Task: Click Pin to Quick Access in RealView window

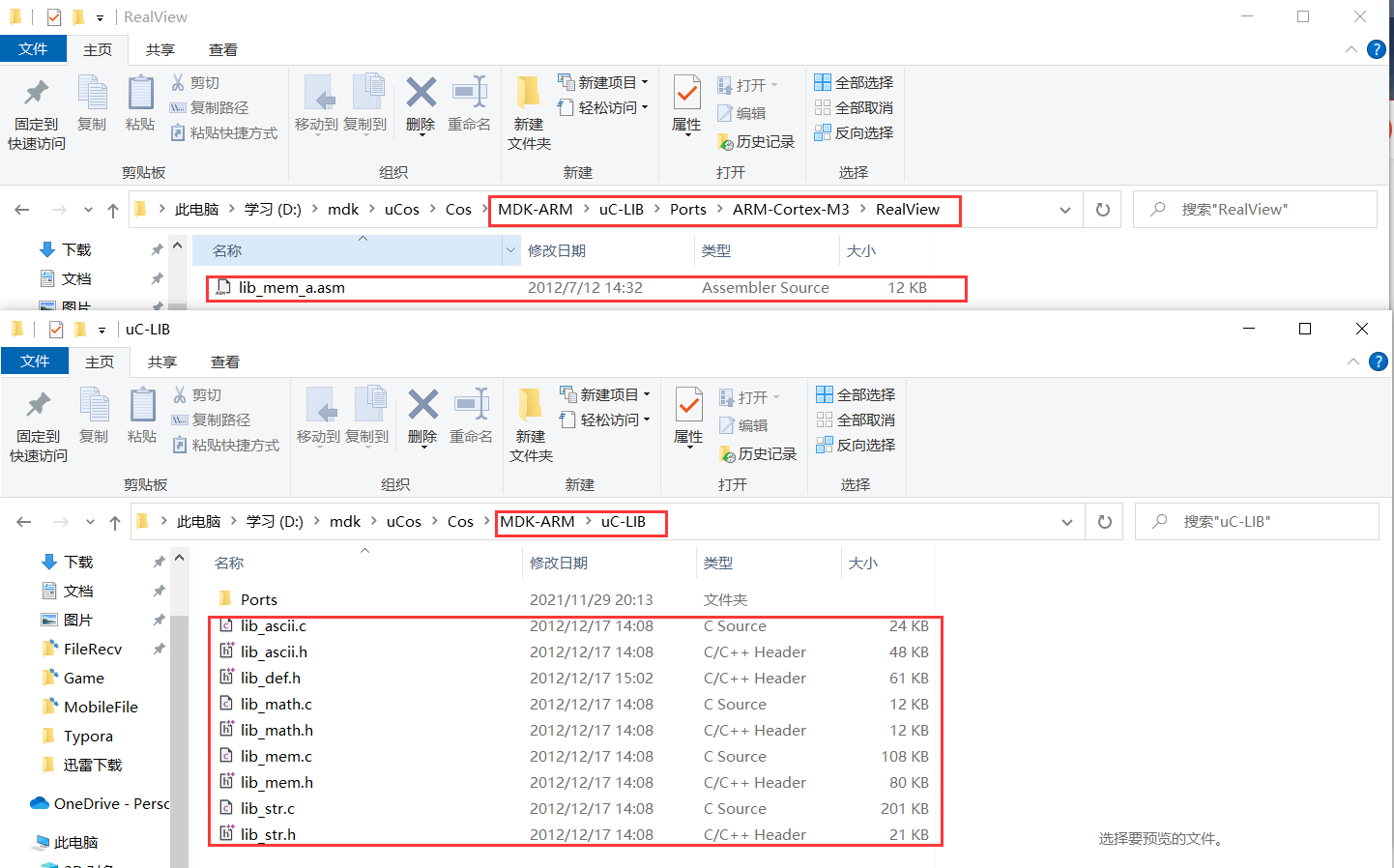Action: 37,113
